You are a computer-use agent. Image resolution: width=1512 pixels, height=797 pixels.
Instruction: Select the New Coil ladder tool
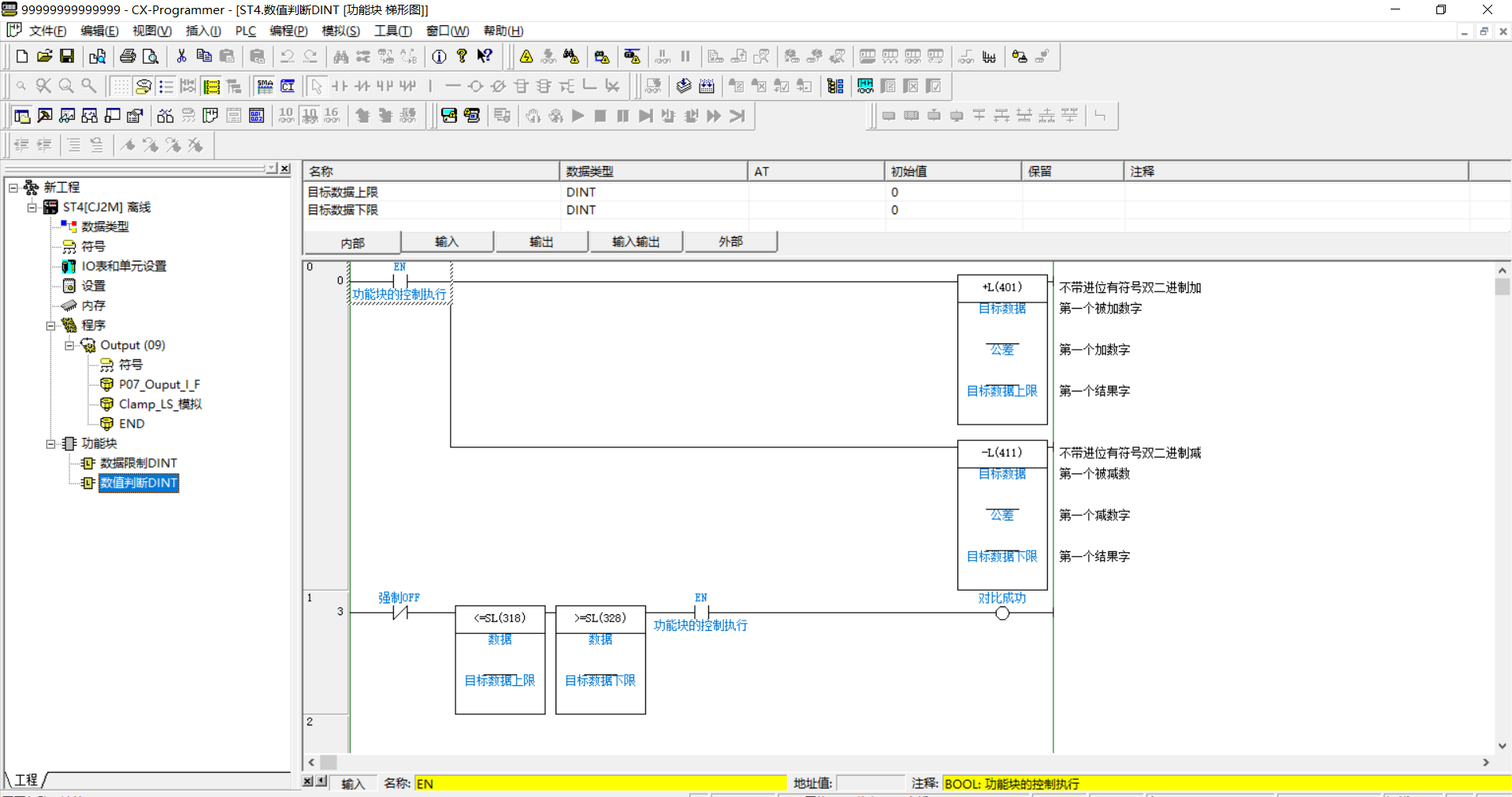tap(475, 86)
